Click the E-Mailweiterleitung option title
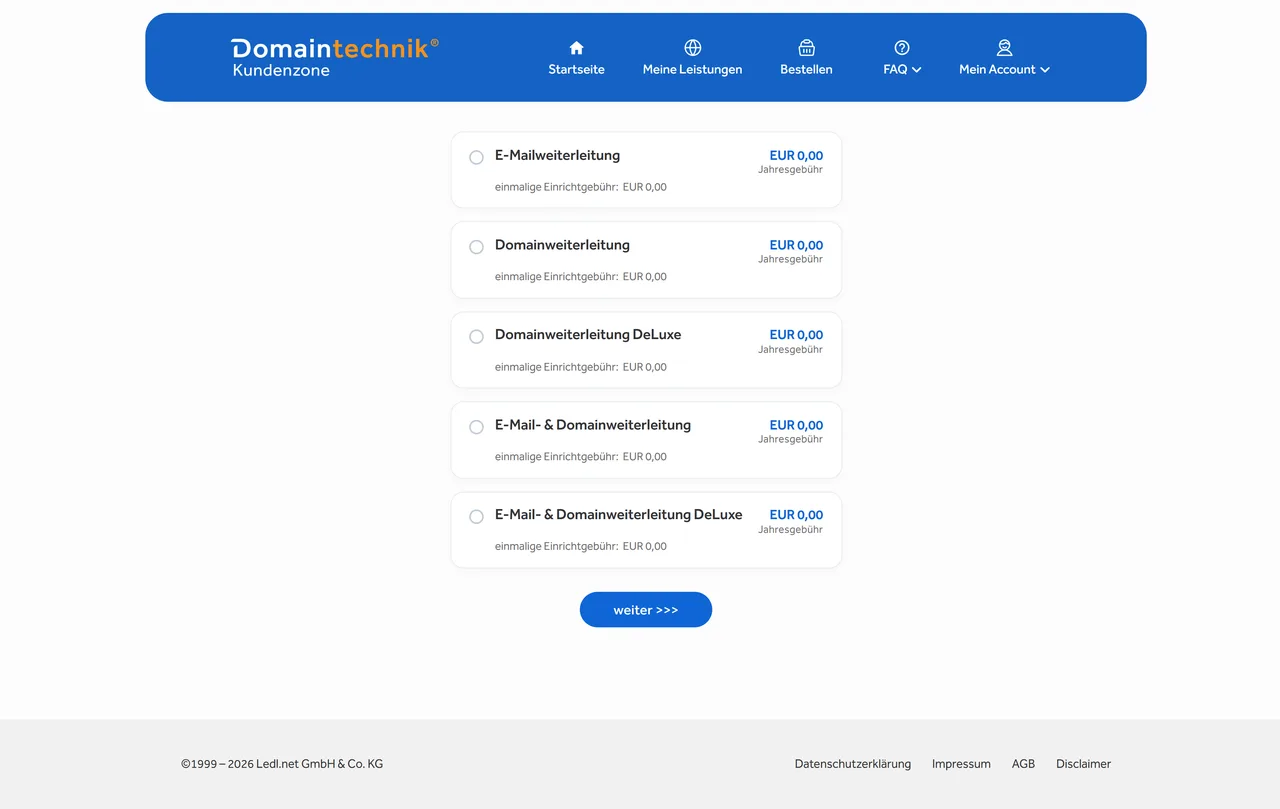 point(557,155)
